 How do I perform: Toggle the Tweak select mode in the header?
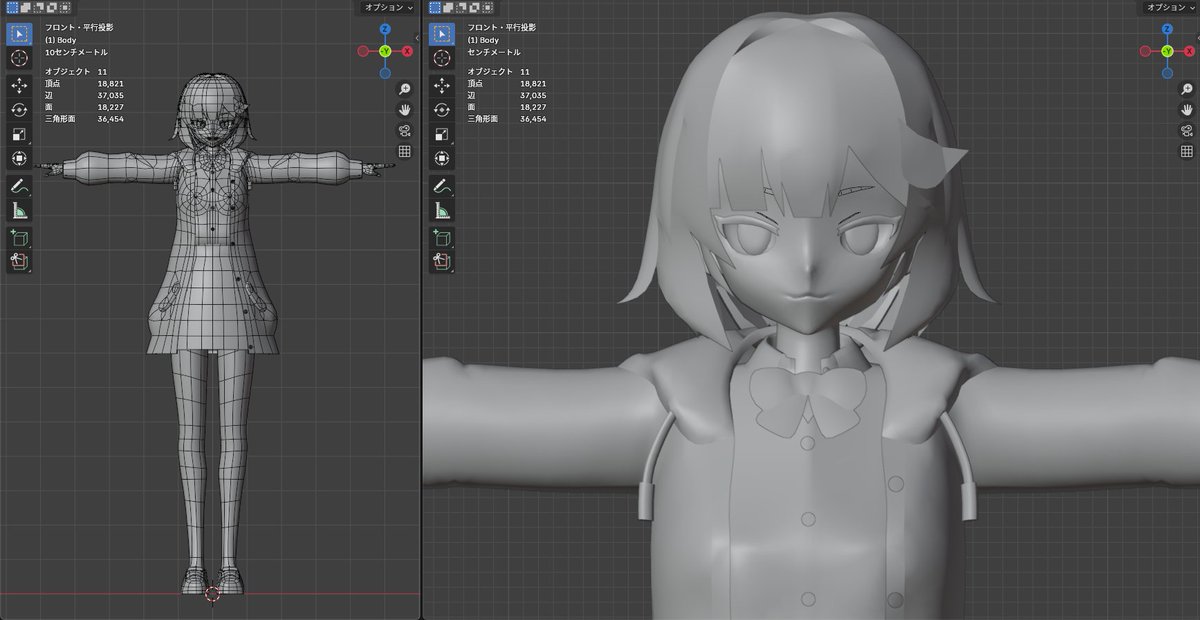click(x=12, y=7)
